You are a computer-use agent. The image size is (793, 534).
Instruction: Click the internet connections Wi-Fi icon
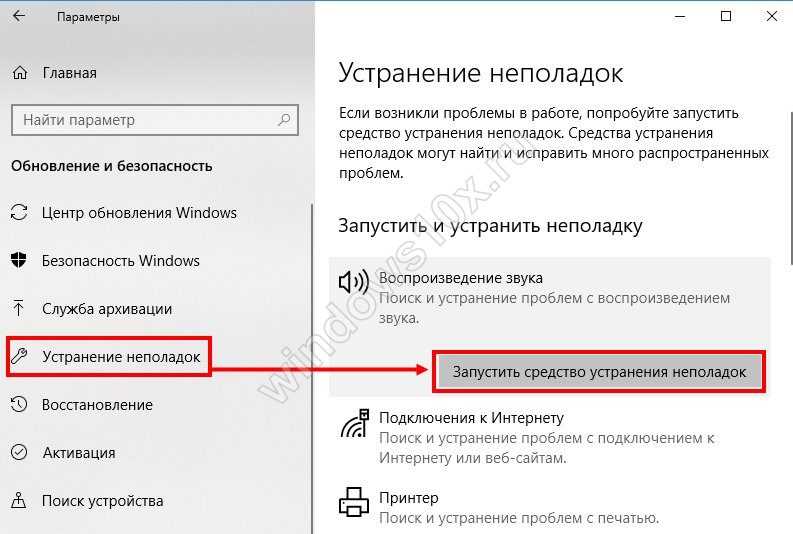tap(355, 423)
